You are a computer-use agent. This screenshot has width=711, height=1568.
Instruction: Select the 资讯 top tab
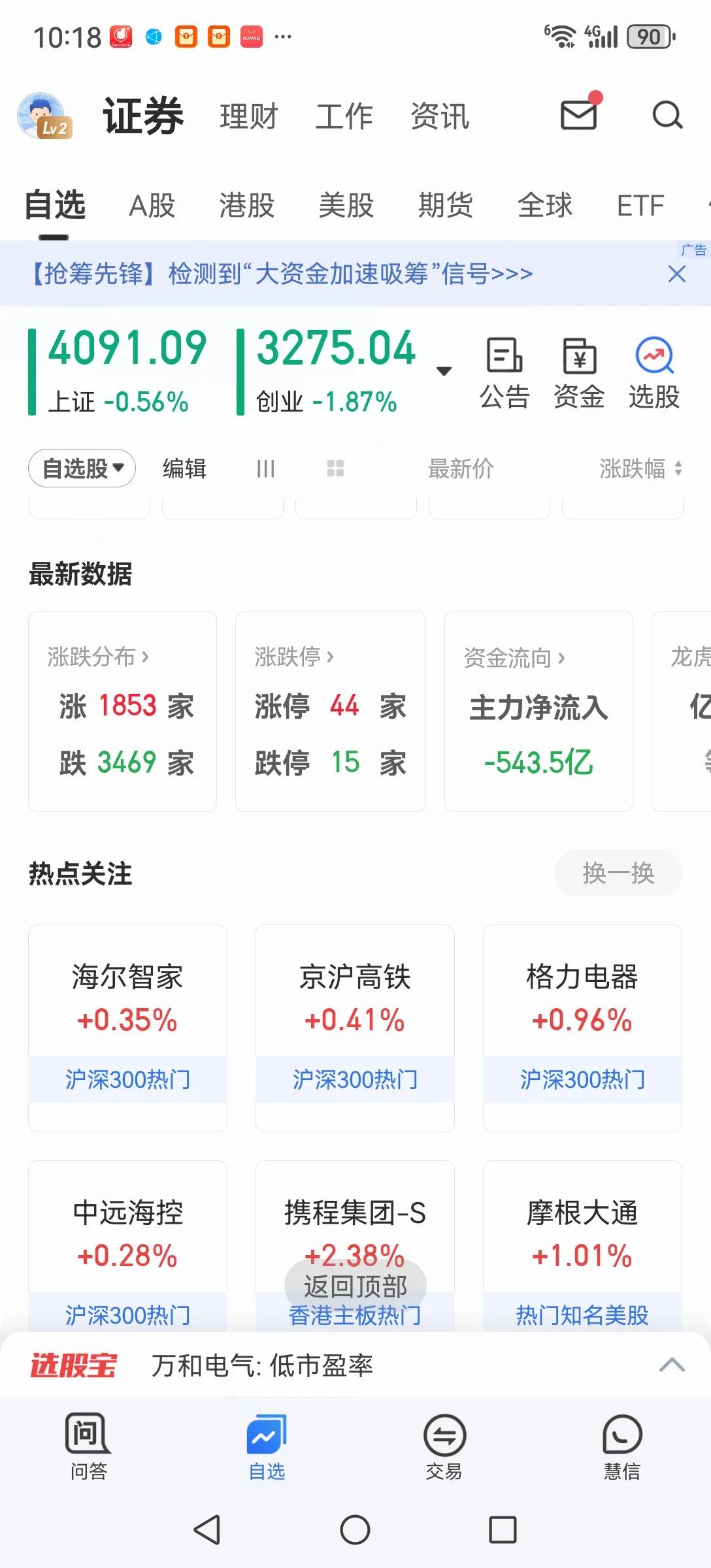[440, 116]
